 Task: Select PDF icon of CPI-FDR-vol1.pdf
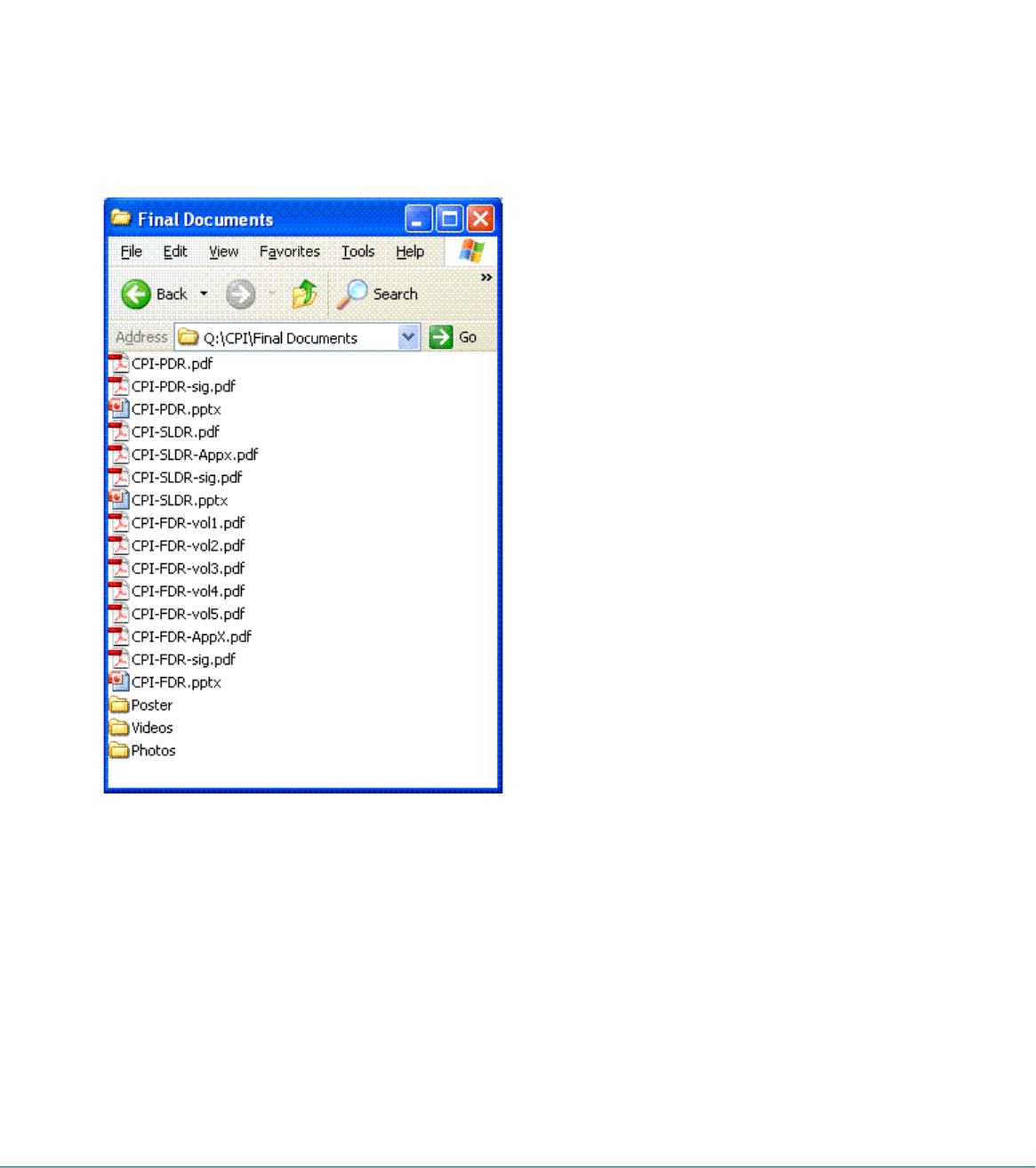click(119, 523)
